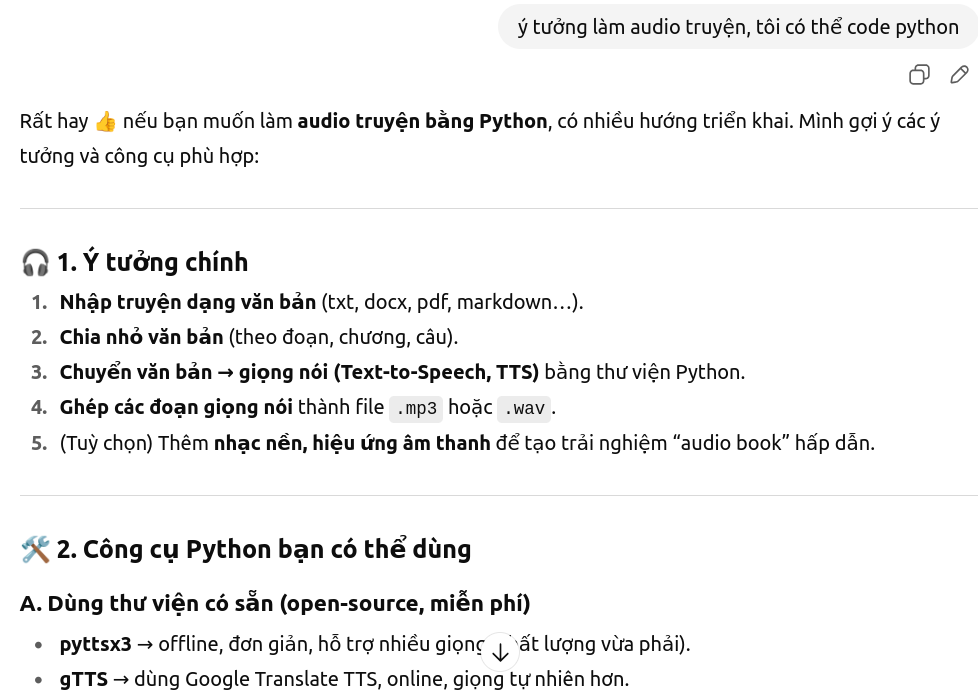Click the "2. Công cụ Python bạn có thể dùng" heading
This screenshot has height=697, width=978.
(x=264, y=549)
